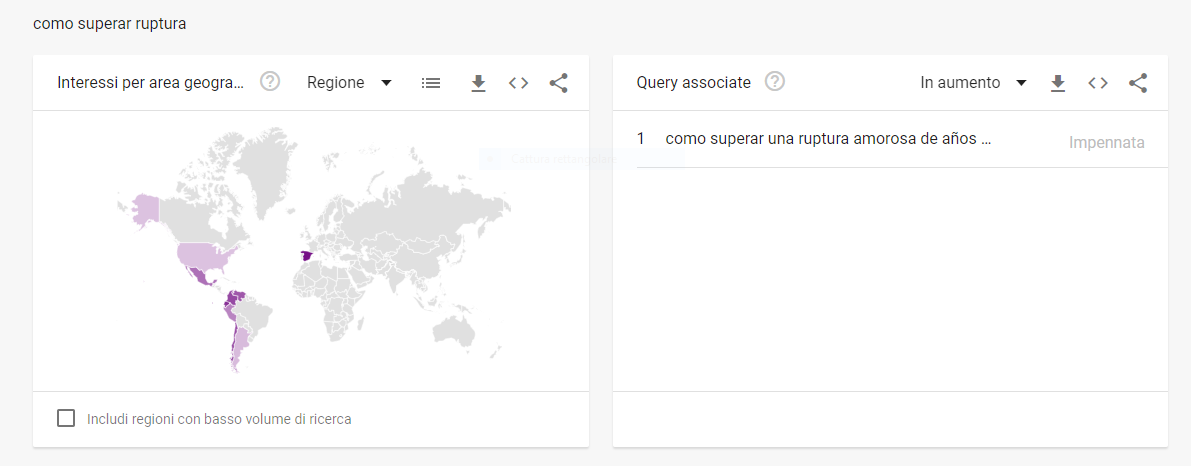Download the Query associate data
This screenshot has height=466, width=1191.
[x=1058, y=83]
